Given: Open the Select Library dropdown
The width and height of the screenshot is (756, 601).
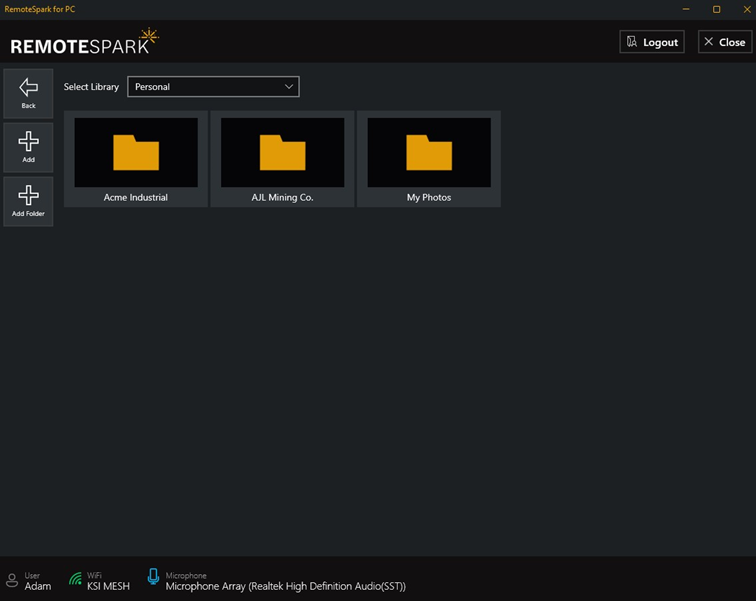Looking at the screenshot, I should coord(213,87).
